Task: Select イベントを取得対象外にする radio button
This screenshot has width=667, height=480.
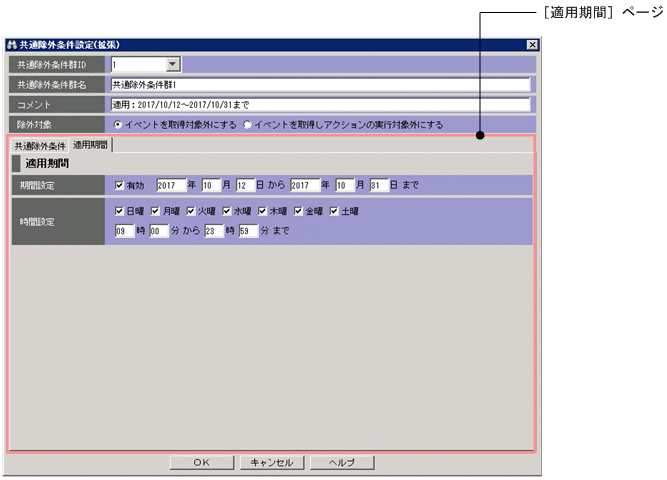Action: click(118, 125)
